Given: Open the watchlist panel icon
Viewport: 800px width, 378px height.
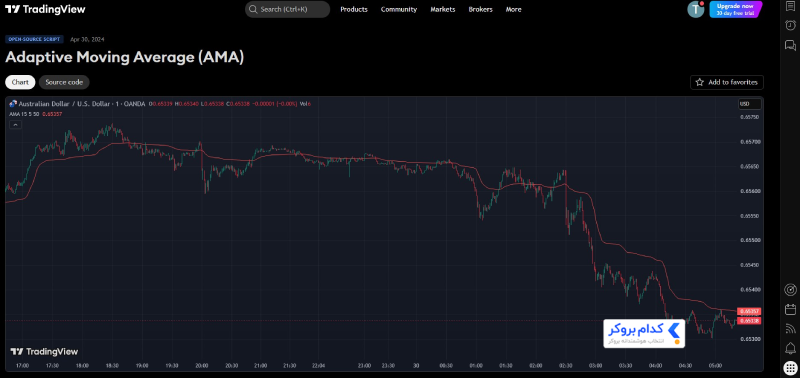Looking at the screenshot, I should 790,6.
